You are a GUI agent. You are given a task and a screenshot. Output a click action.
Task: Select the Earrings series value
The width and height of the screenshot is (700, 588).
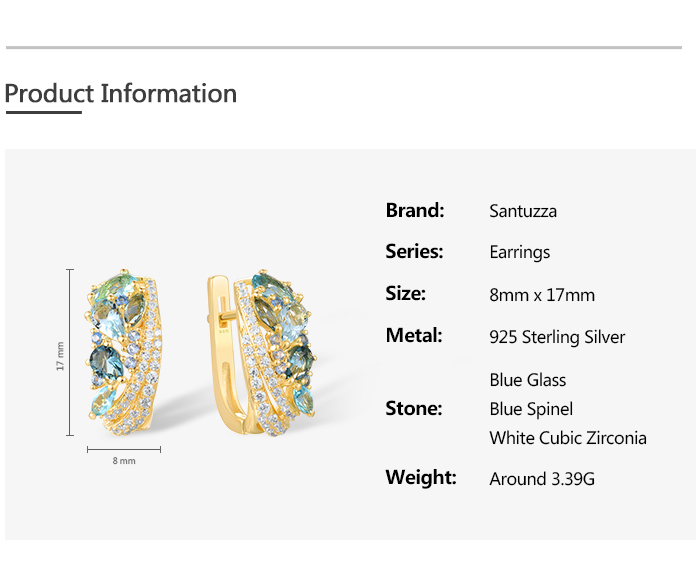tap(519, 253)
